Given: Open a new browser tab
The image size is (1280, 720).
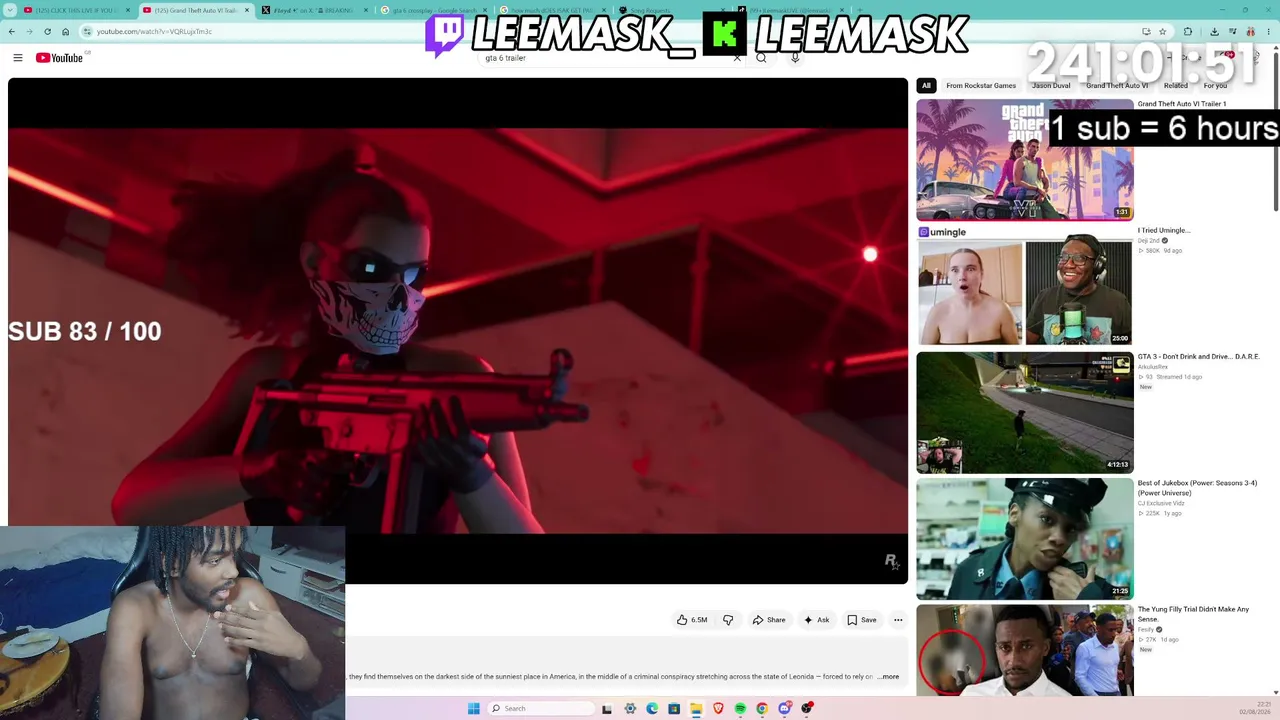Looking at the screenshot, I should pyautogui.click(x=859, y=10).
